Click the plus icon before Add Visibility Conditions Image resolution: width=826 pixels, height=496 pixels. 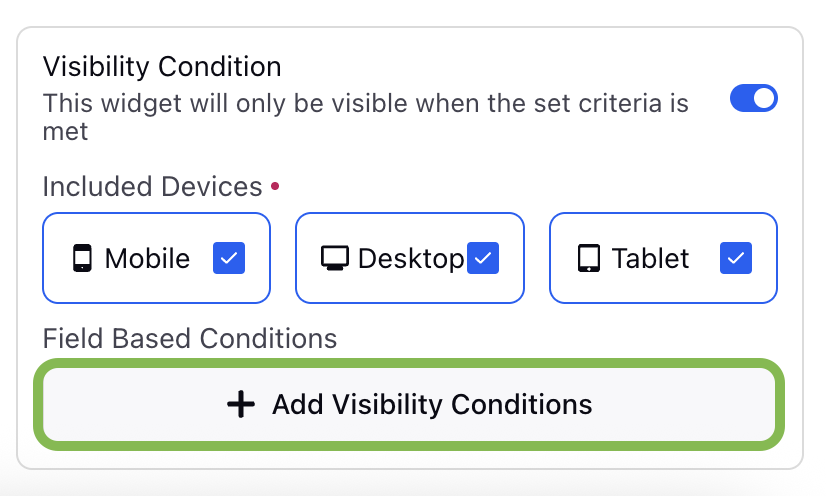click(241, 404)
